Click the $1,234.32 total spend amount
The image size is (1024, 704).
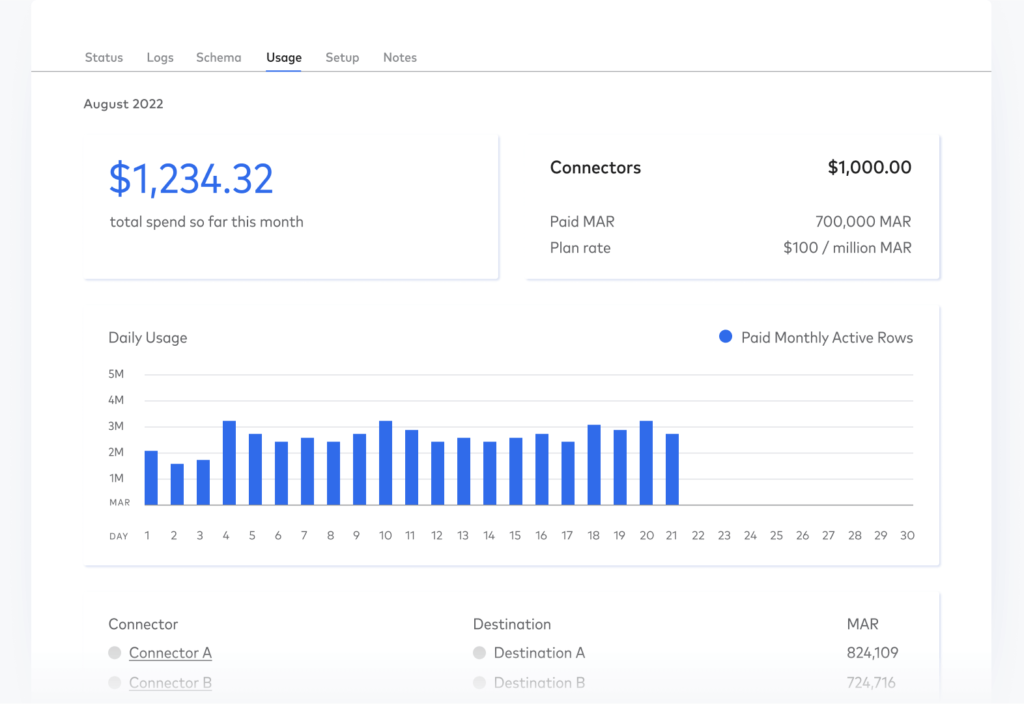click(191, 179)
